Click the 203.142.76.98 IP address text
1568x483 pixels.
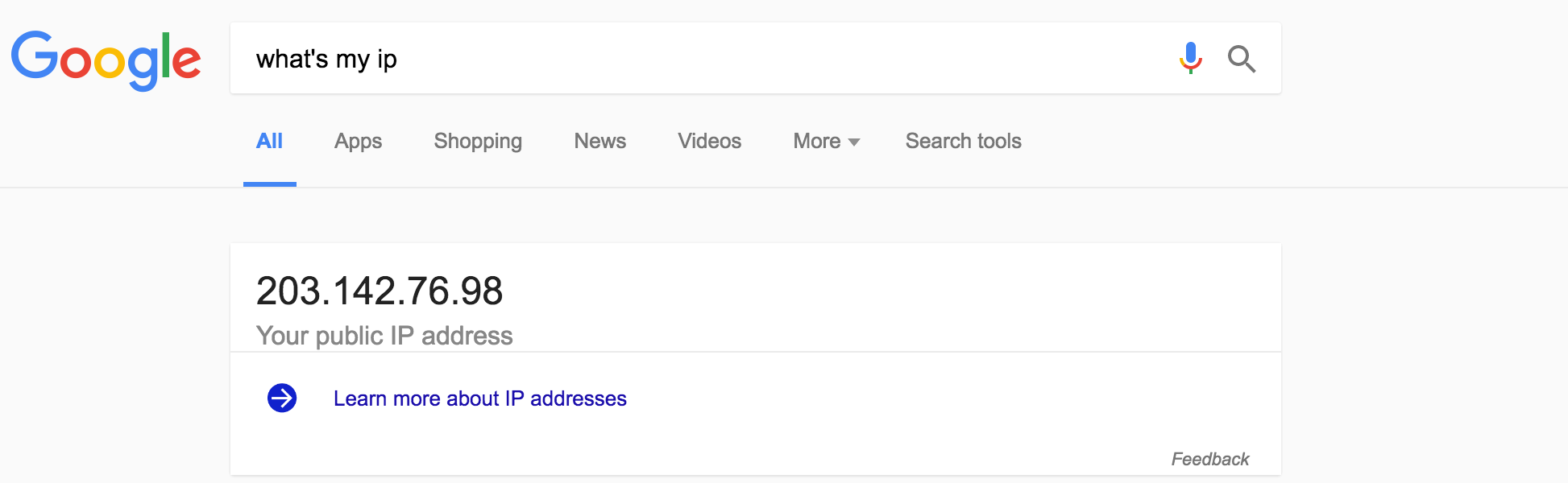[x=380, y=291]
